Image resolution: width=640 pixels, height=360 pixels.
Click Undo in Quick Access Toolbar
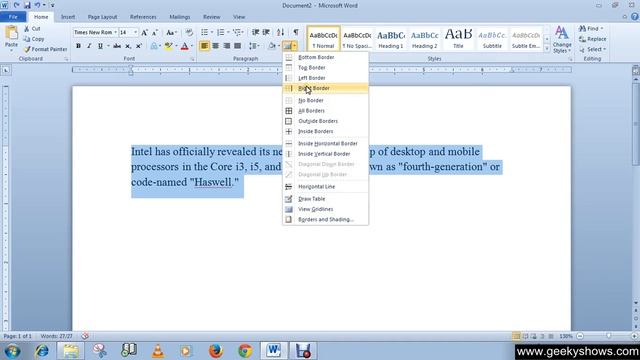[37, 5]
